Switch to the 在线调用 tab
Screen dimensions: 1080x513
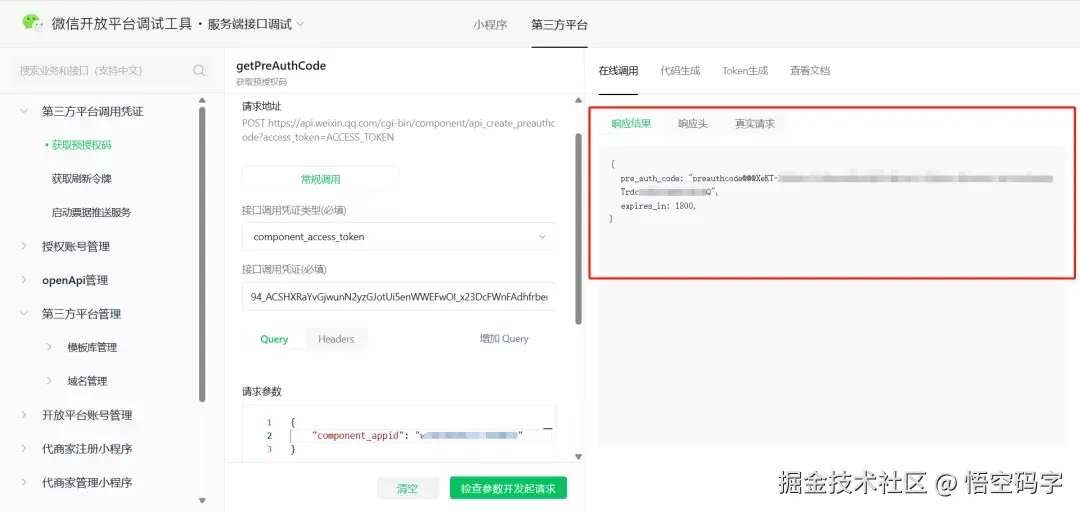point(618,70)
